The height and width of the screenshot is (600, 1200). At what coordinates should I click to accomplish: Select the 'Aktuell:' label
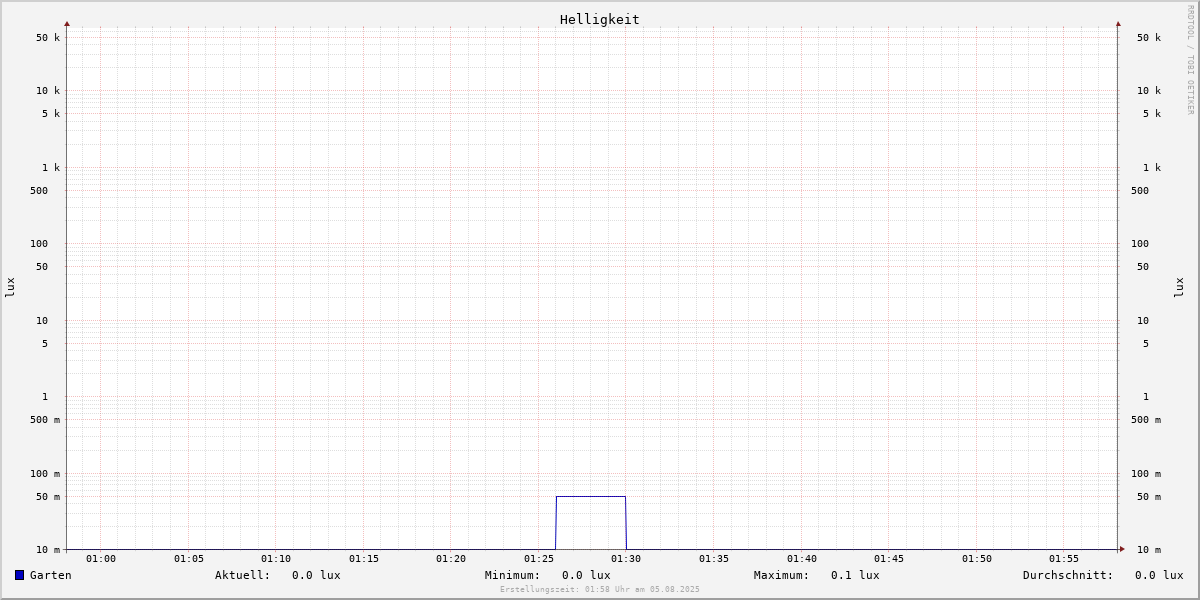click(243, 575)
